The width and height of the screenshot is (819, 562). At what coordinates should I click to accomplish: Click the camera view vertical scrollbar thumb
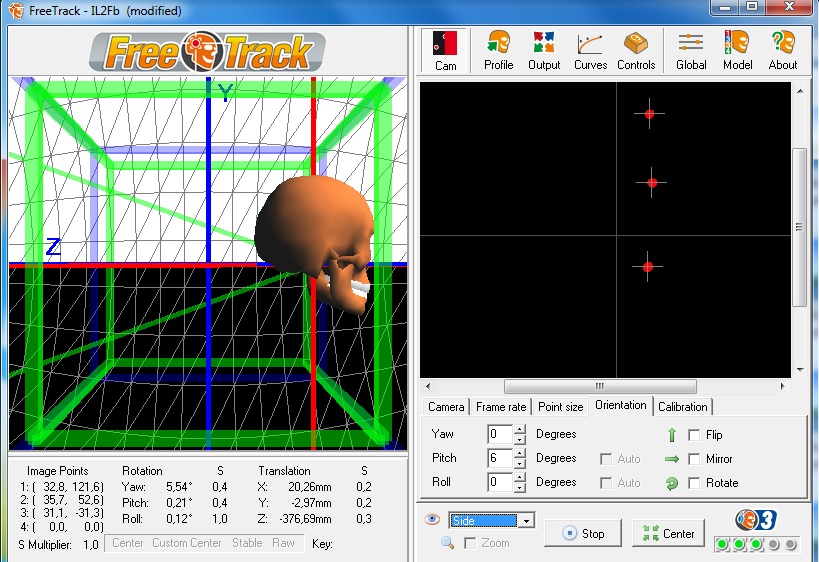(x=799, y=227)
